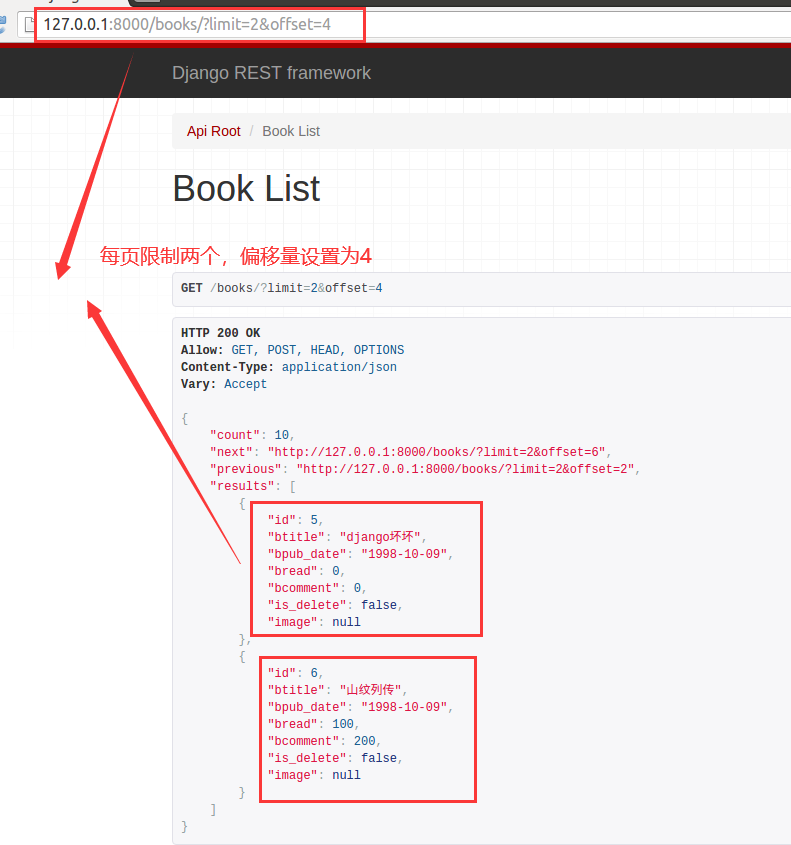Click the Book List breadcrumb
The height and width of the screenshot is (845, 791).
(291, 131)
